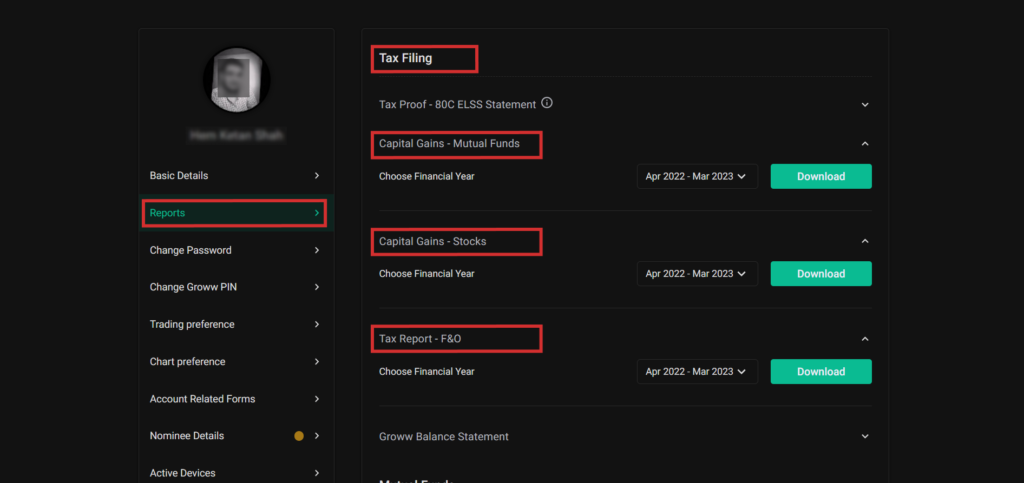Image resolution: width=1024 pixels, height=483 pixels.
Task: Click the orange dot next to Nominee Details
Action: [x=298, y=436]
